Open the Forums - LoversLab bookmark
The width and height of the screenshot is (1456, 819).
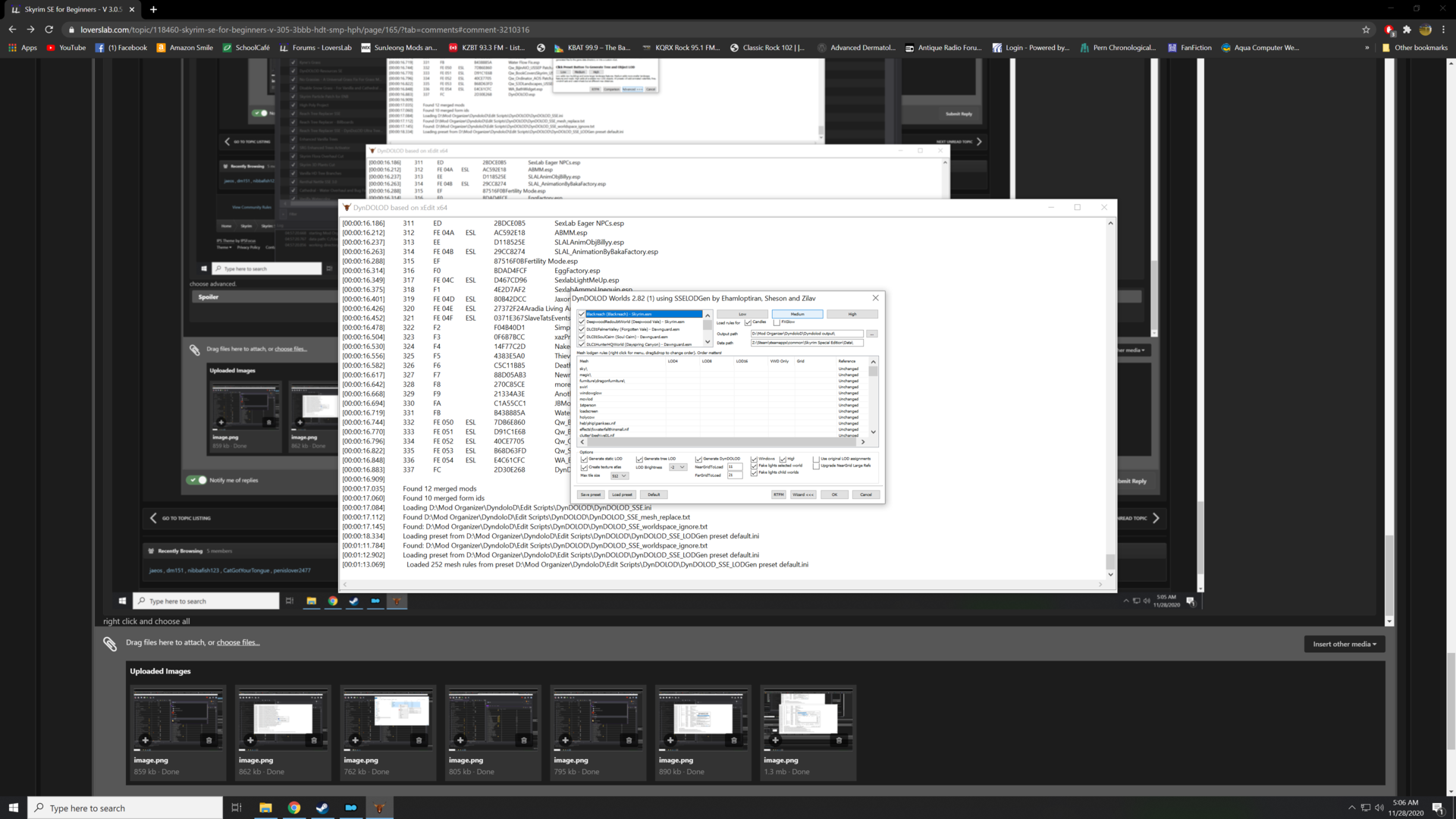coord(315,48)
